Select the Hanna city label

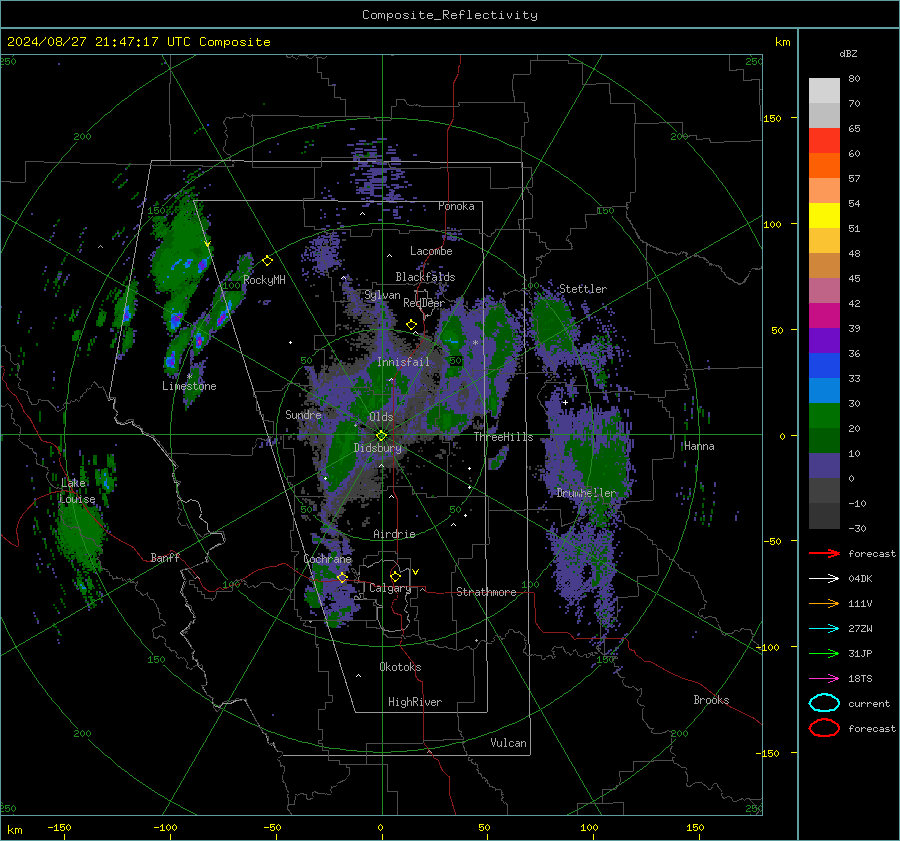[x=699, y=446]
